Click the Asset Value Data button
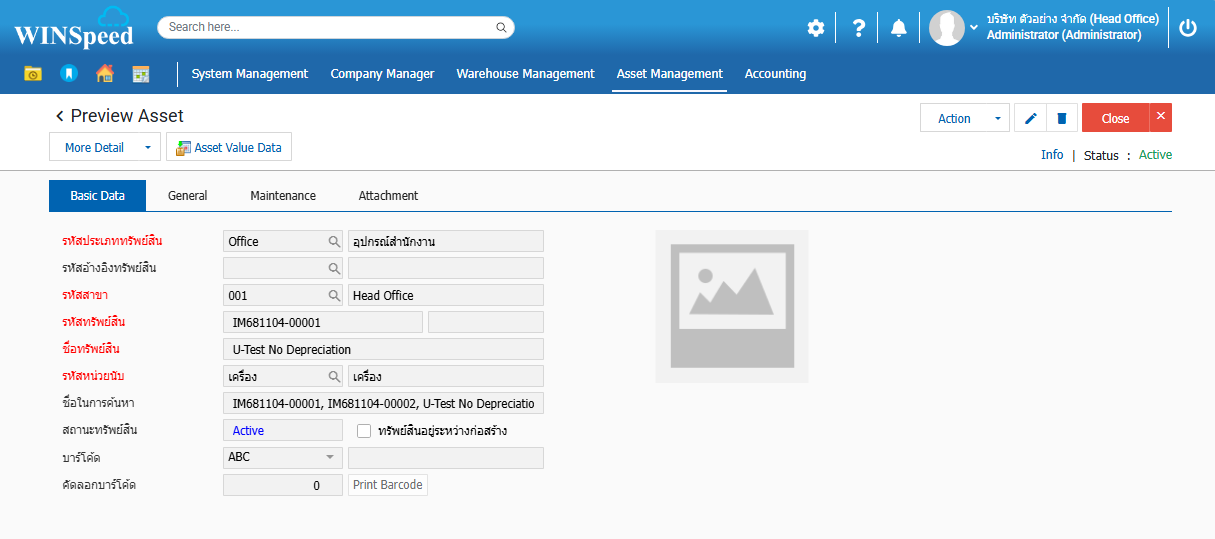1215x539 pixels. click(x=229, y=147)
